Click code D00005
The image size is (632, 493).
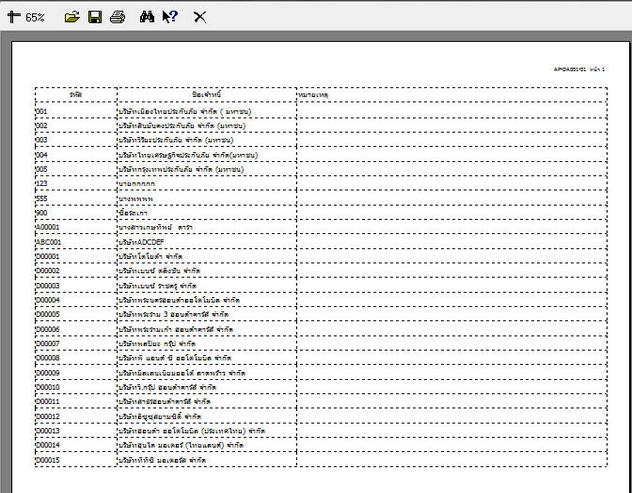[x=48, y=314]
